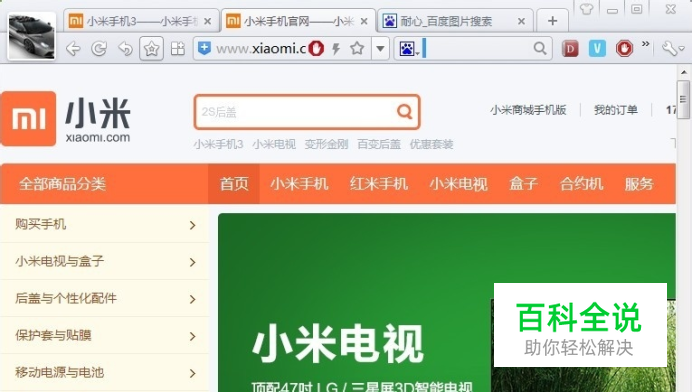The width and height of the screenshot is (692, 392).
Task: Toggle the lightning speed mode icon
Action: [x=336, y=49]
